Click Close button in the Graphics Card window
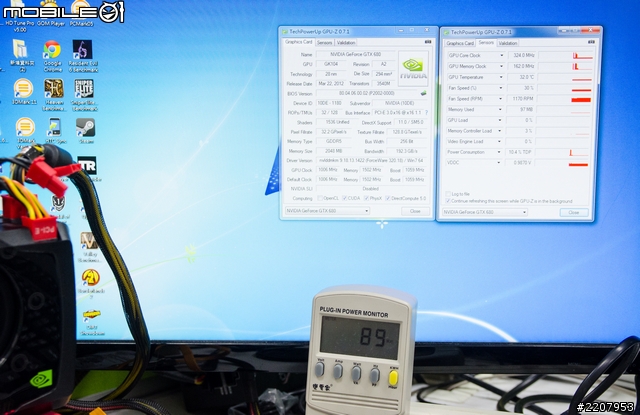640x415 pixels. coord(415,211)
